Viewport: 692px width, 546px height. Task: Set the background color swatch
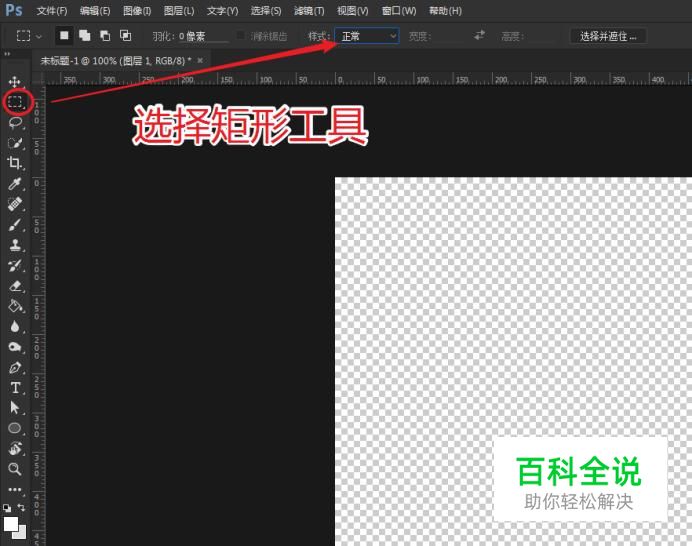tap(21, 533)
